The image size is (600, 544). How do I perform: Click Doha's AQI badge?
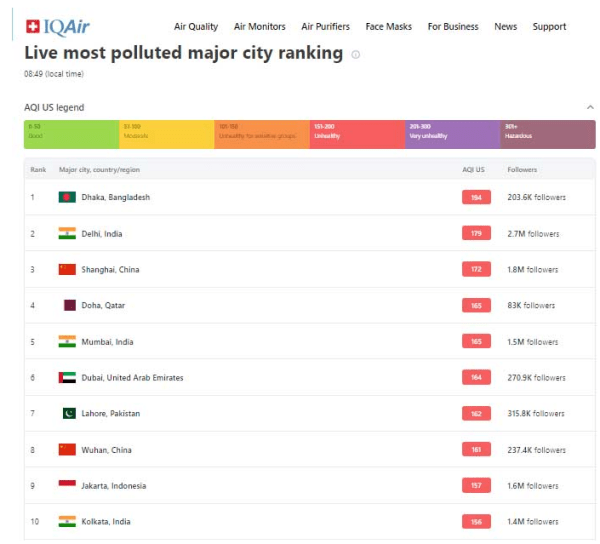(476, 306)
